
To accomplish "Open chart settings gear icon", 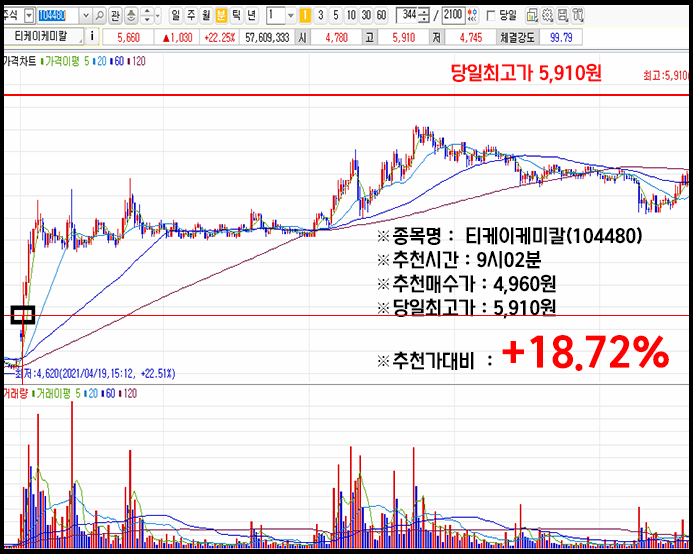I will pos(547,16).
